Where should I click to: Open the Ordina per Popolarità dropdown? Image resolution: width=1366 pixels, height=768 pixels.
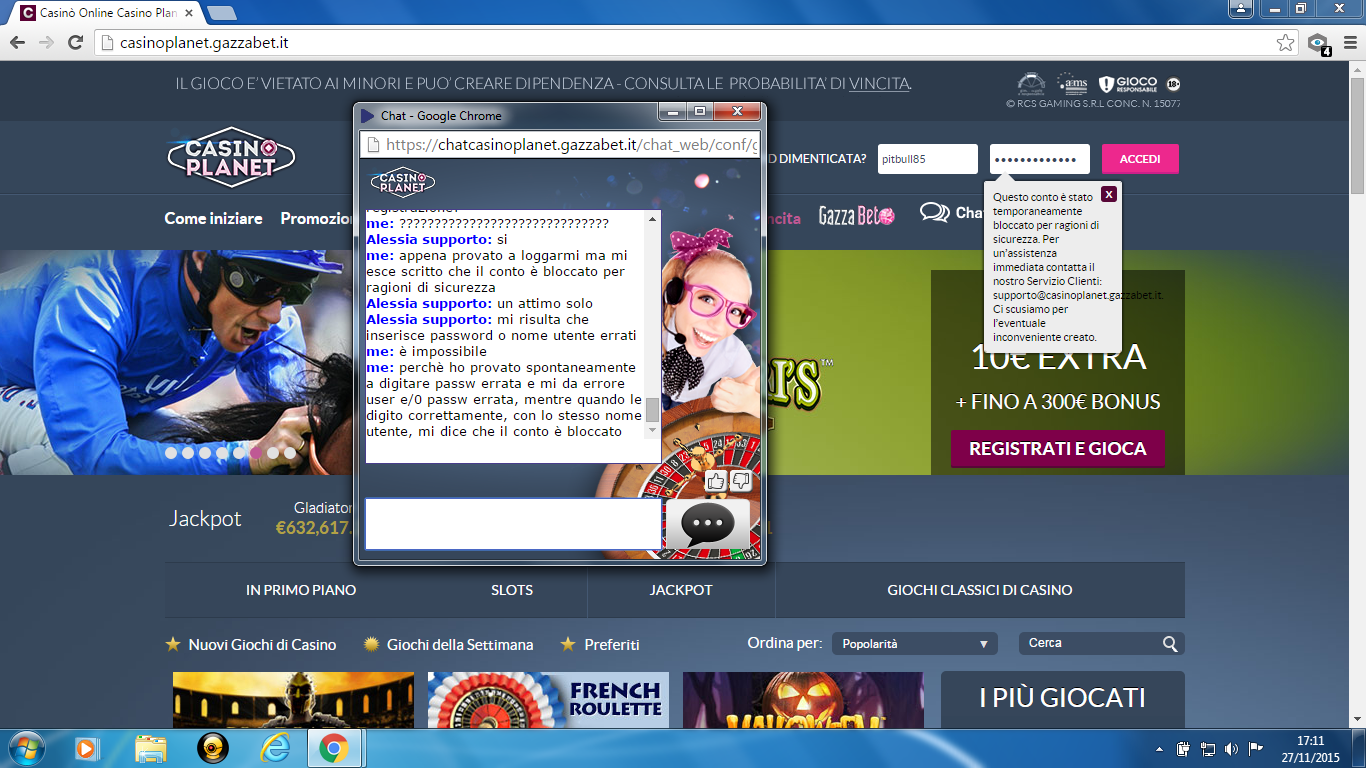(x=915, y=644)
